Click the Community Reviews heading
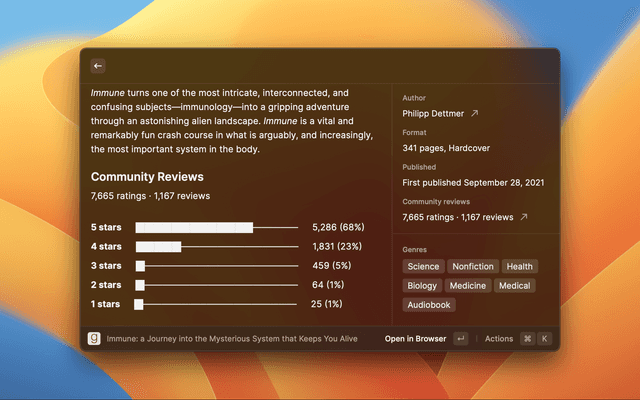640x400 pixels. [147, 177]
